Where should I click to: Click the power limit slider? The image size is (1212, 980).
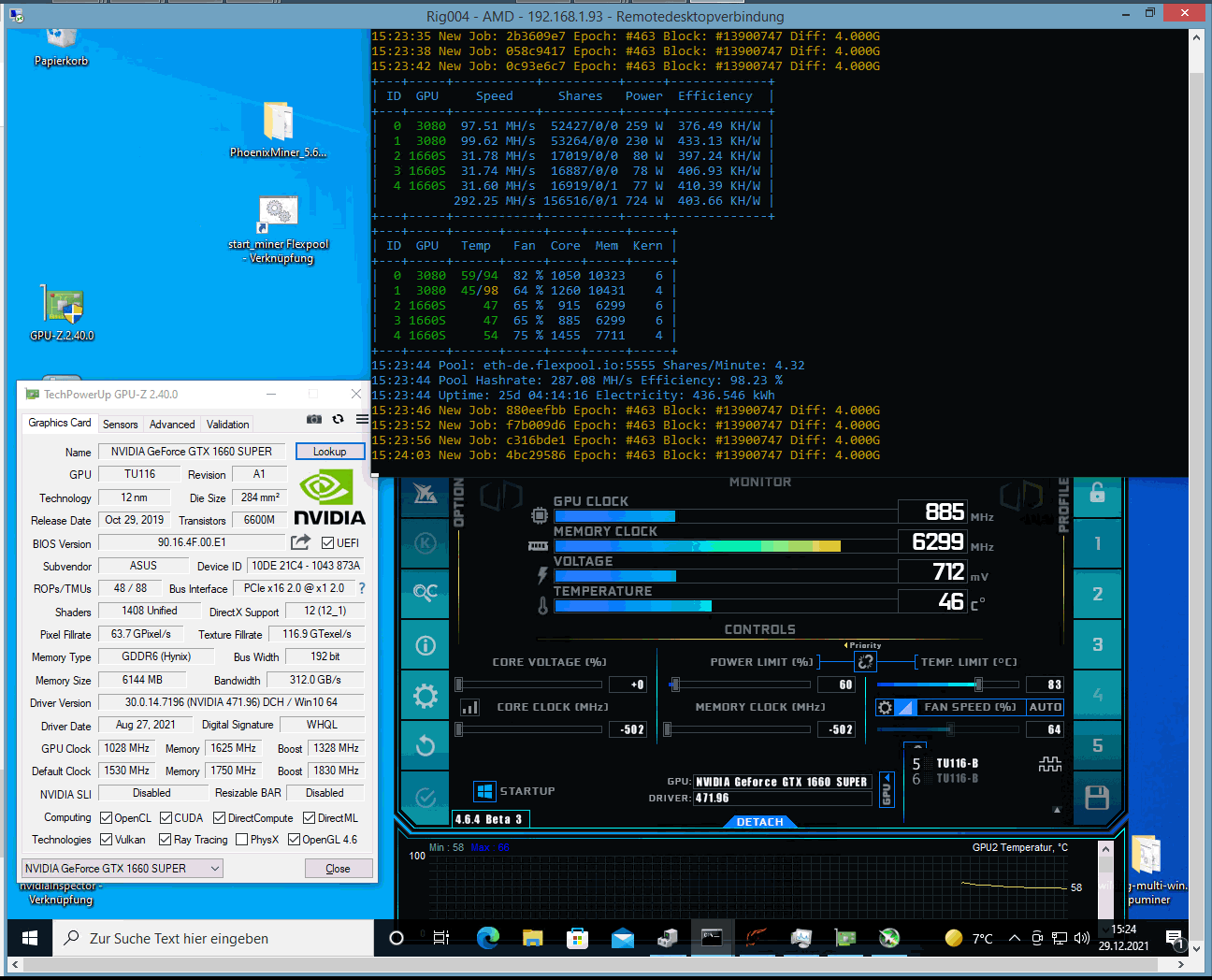740,685
